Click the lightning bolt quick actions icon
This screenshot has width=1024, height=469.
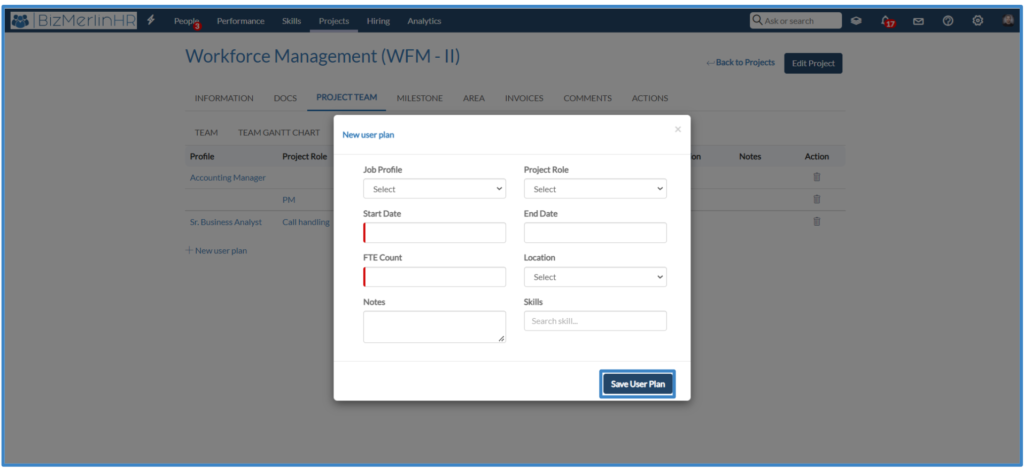coord(151,20)
